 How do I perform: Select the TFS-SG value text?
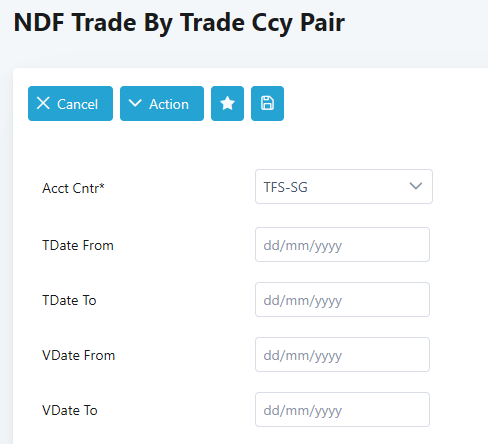pyautogui.click(x=286, y=187)
